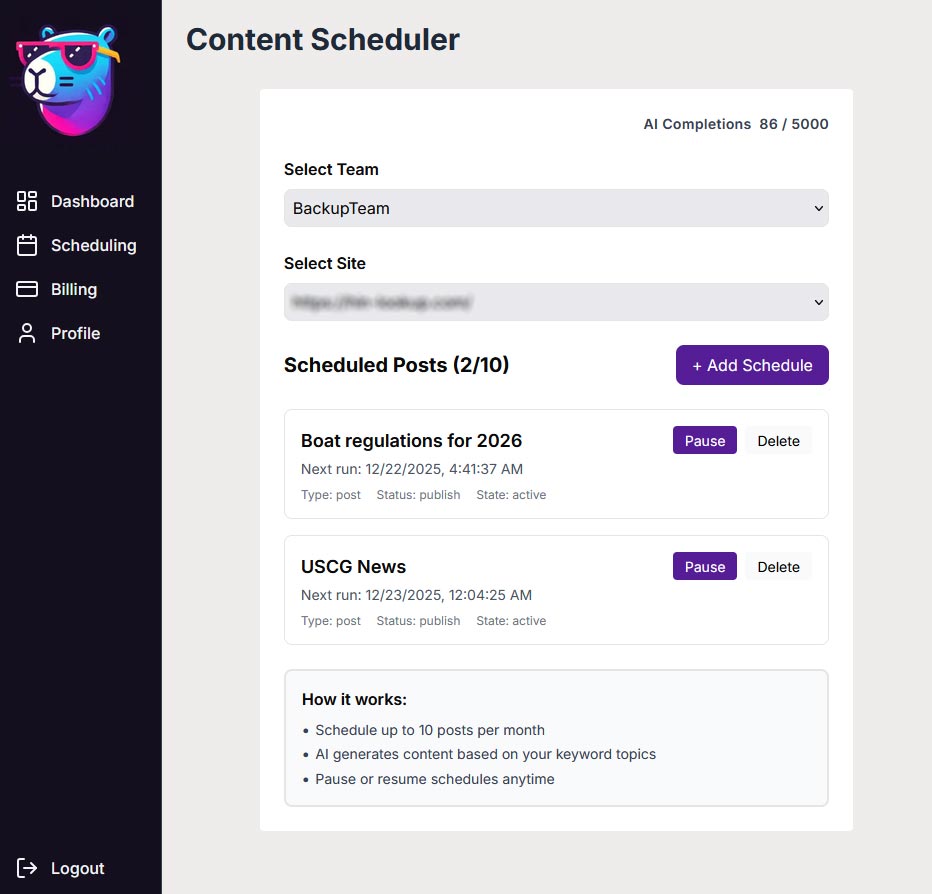Click the Select Team dropdown chevron
Screen dimensions: 932x894
pyautogui.click(x=819, y=208)
